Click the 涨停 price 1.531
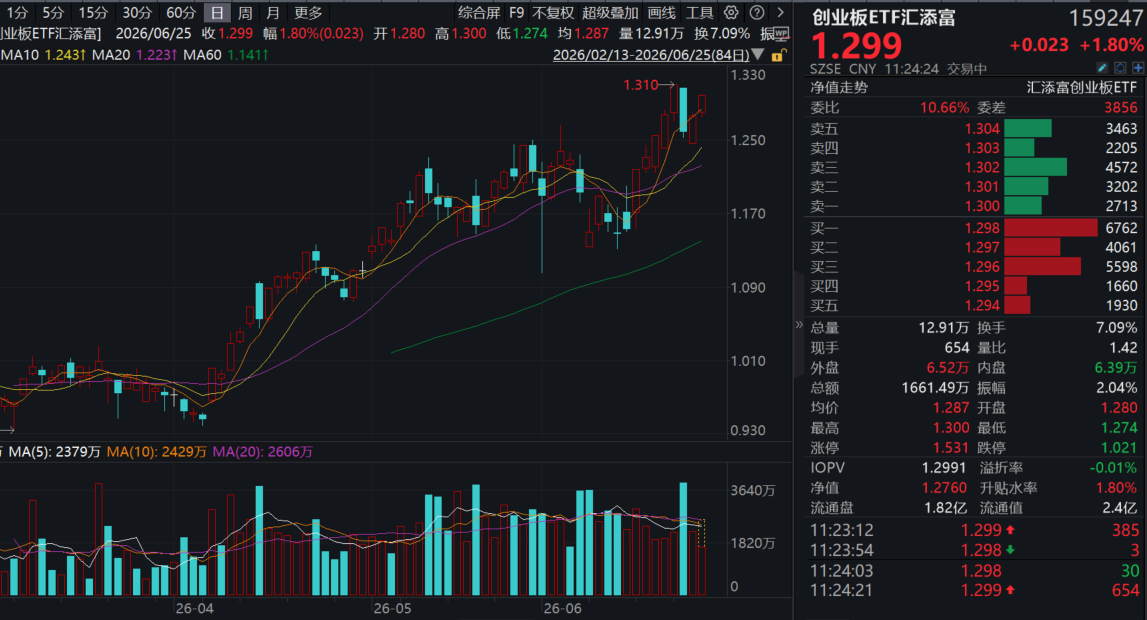 (951, 447)
